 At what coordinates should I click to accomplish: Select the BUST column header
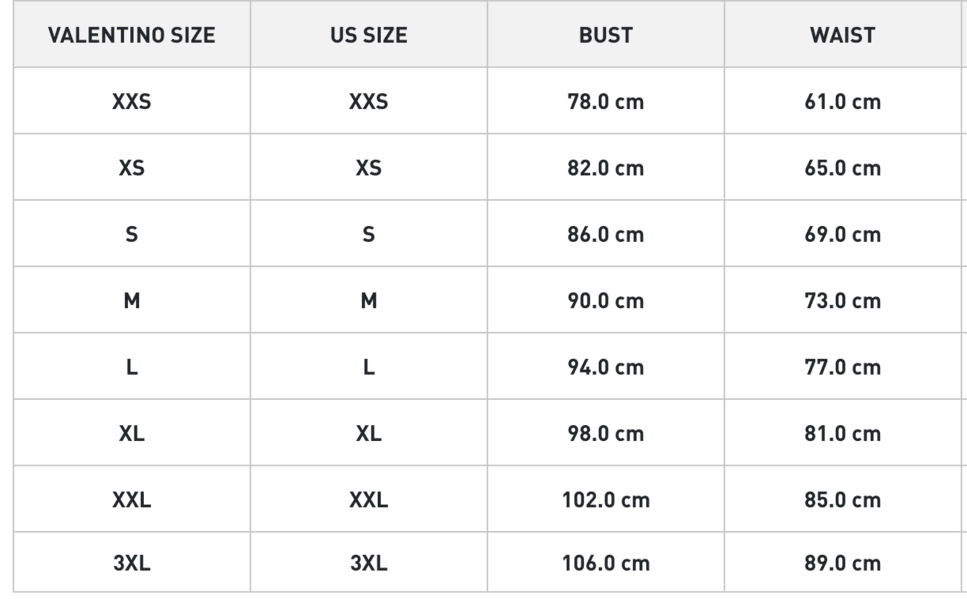coord(606,35)
